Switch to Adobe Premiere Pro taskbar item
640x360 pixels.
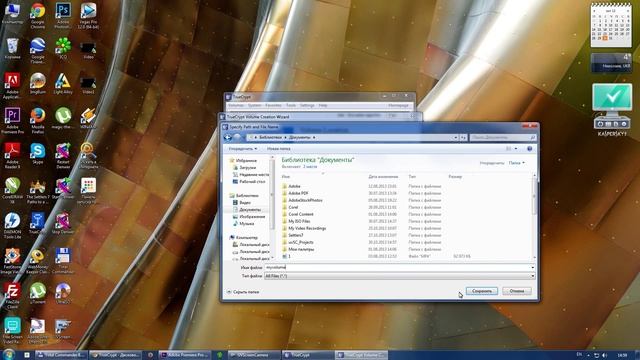185,355
